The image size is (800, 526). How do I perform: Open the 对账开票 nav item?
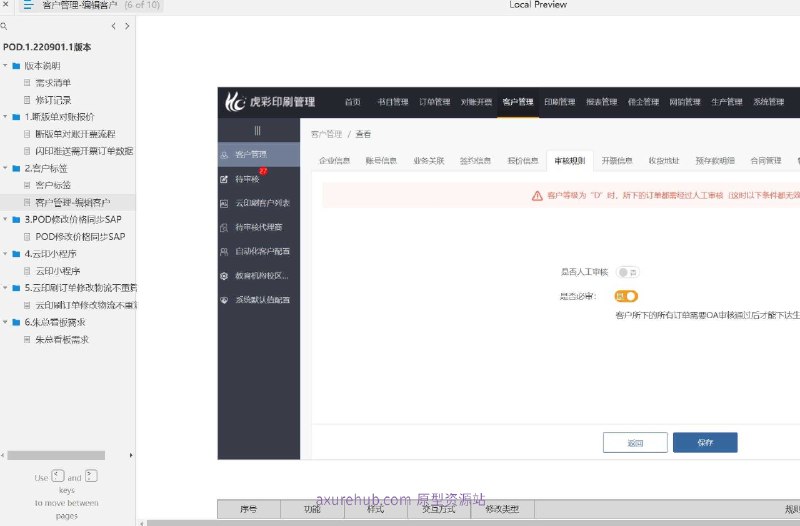point(477,102)
